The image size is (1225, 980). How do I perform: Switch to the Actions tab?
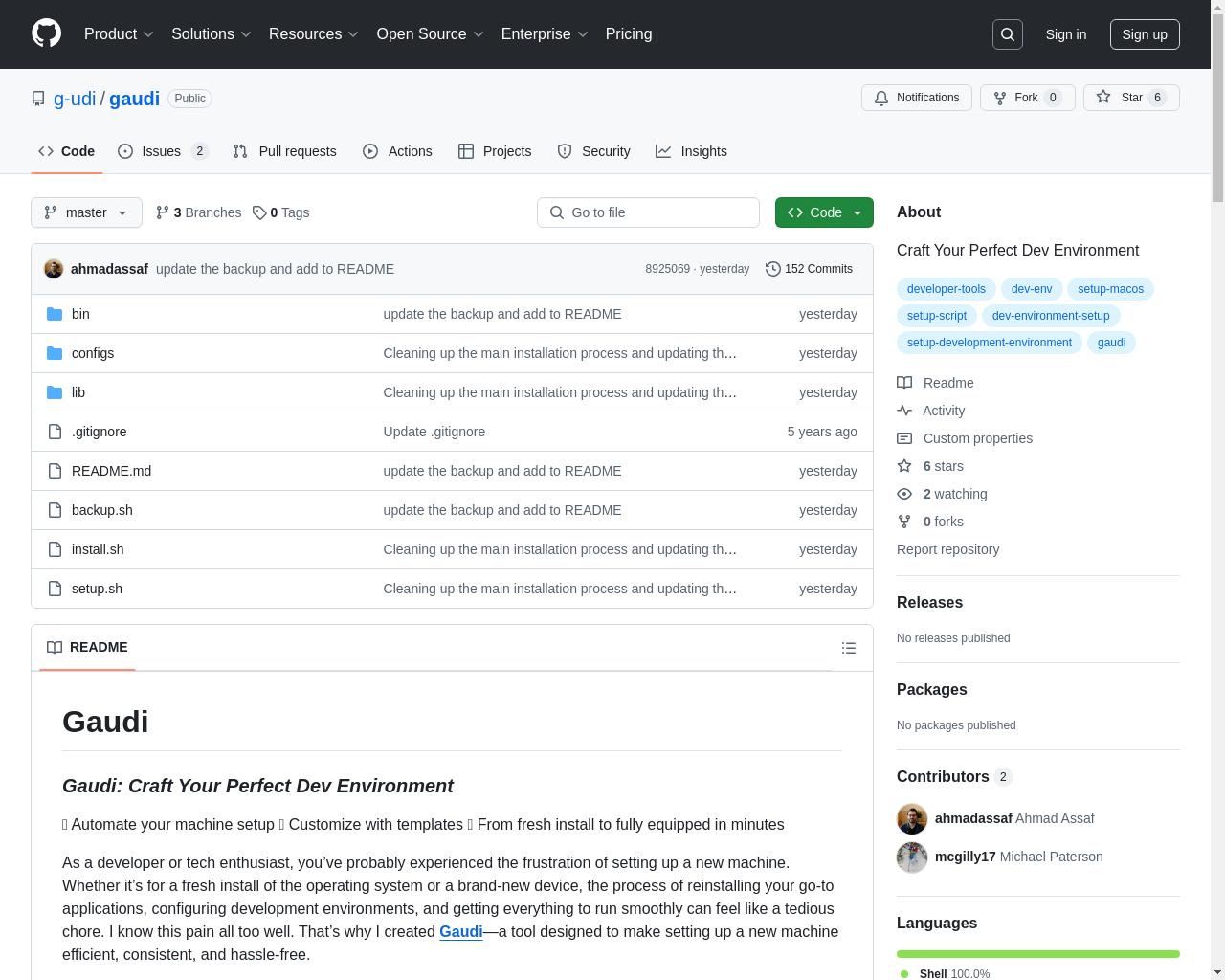397,151
